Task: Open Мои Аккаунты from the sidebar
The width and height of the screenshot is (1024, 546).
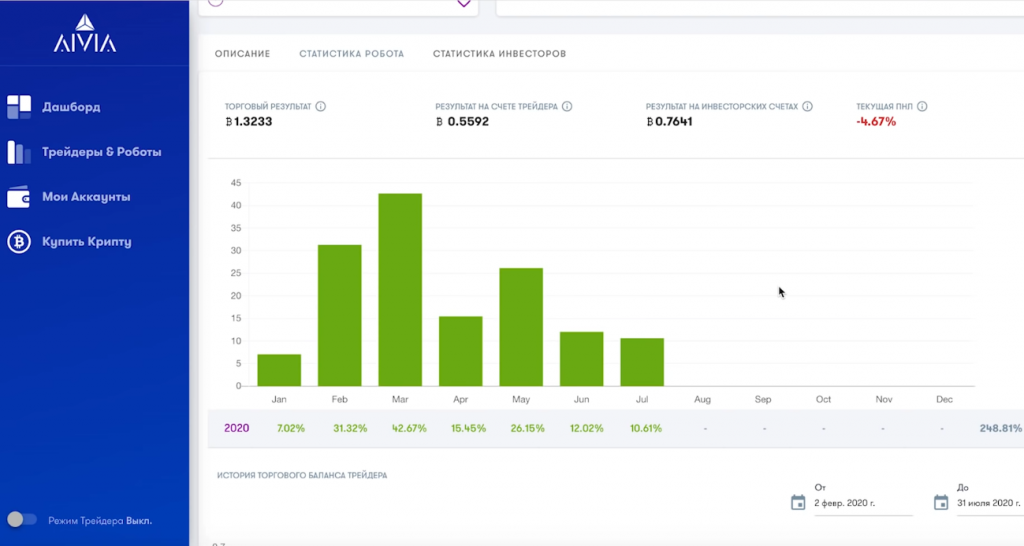Action: click(x=86, y=197)
